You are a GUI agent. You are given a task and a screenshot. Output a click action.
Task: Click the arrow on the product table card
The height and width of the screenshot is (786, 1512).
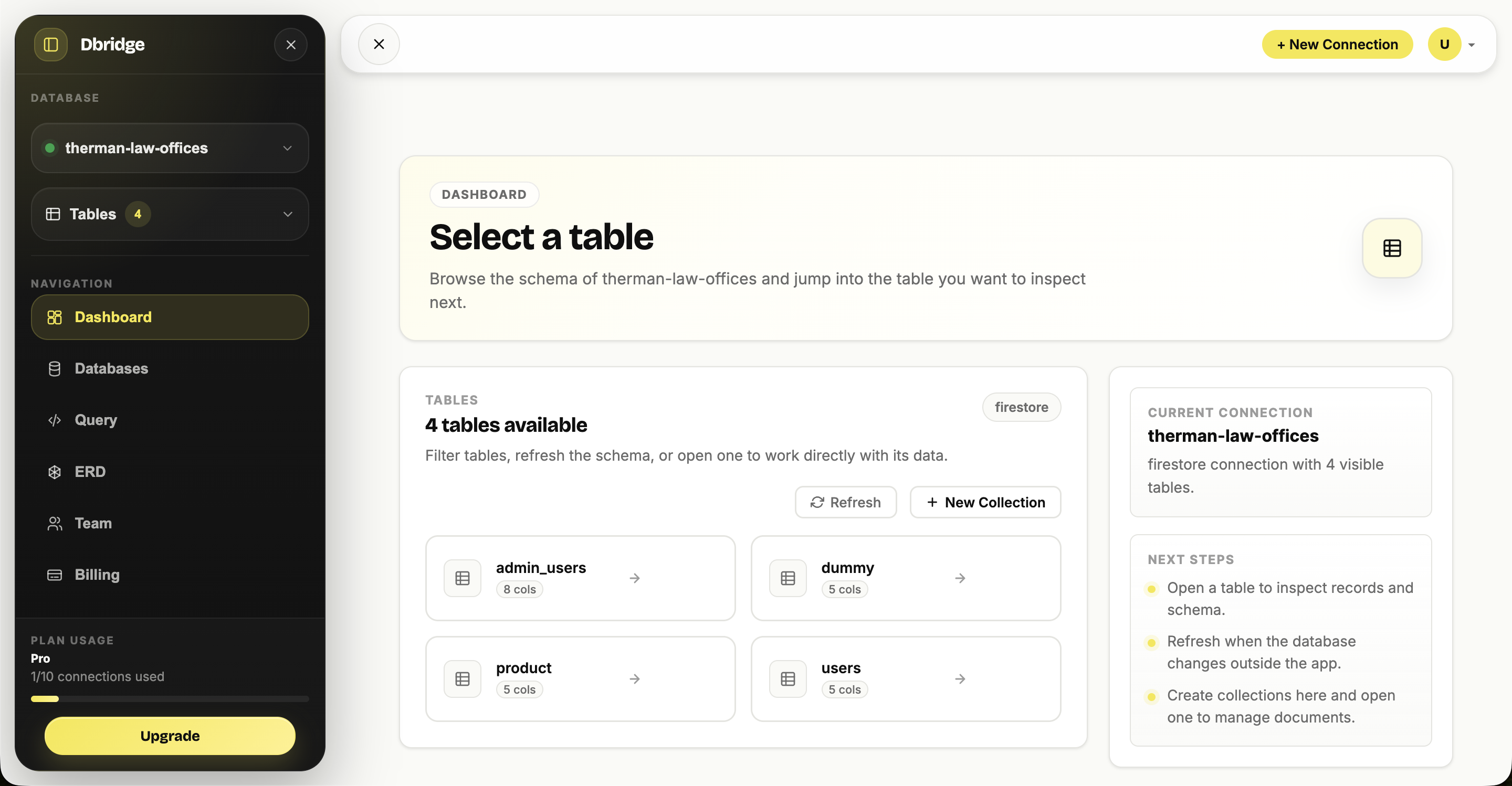coord(635,678)
